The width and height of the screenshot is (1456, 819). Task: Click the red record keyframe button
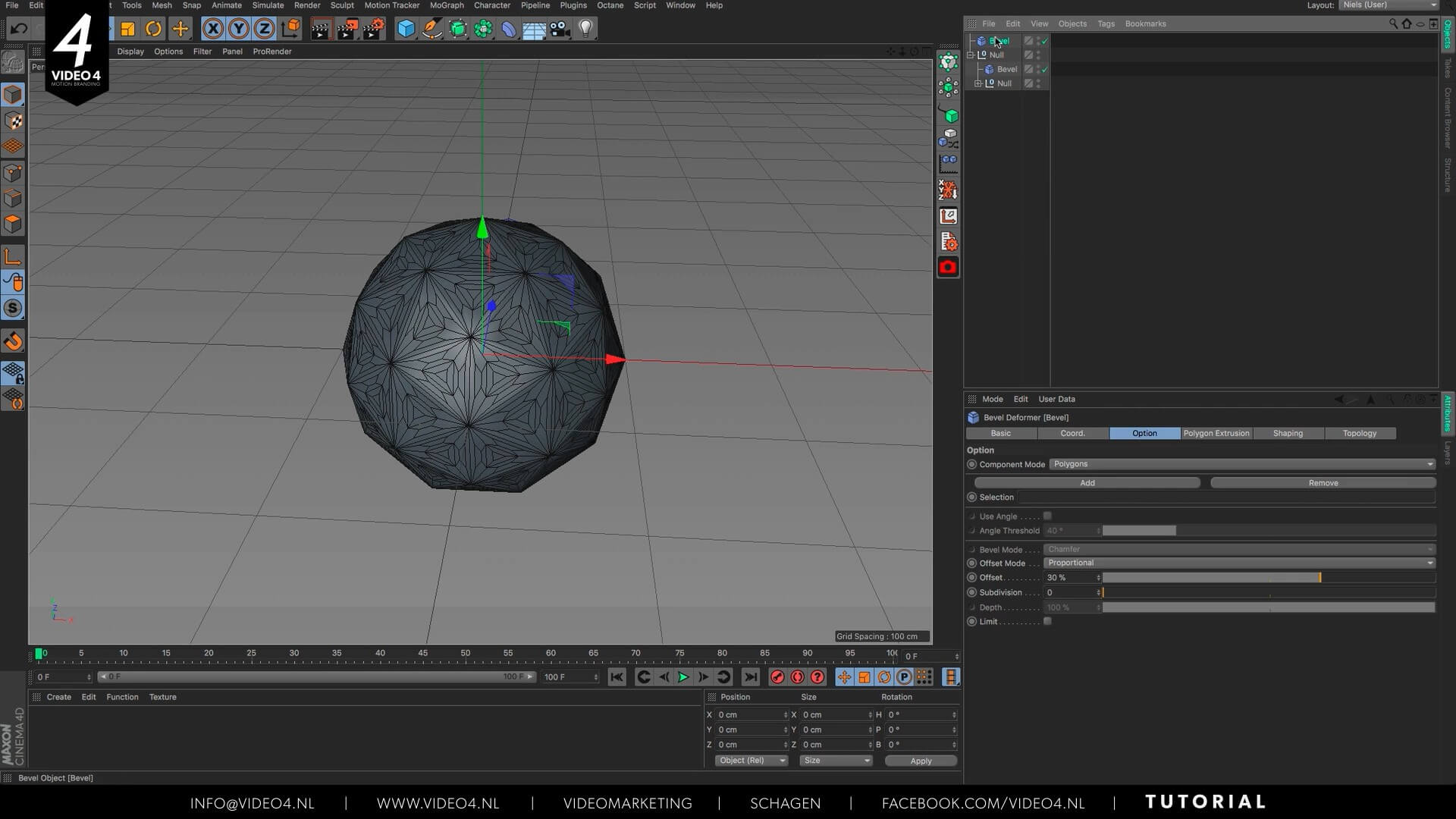[777, 677]
